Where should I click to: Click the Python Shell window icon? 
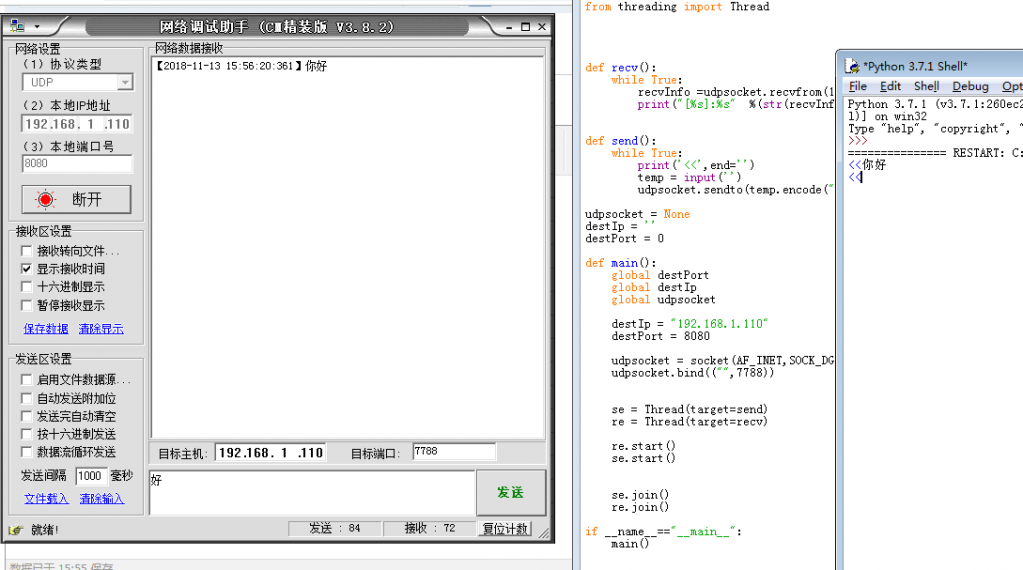click(x=852, y=67)
